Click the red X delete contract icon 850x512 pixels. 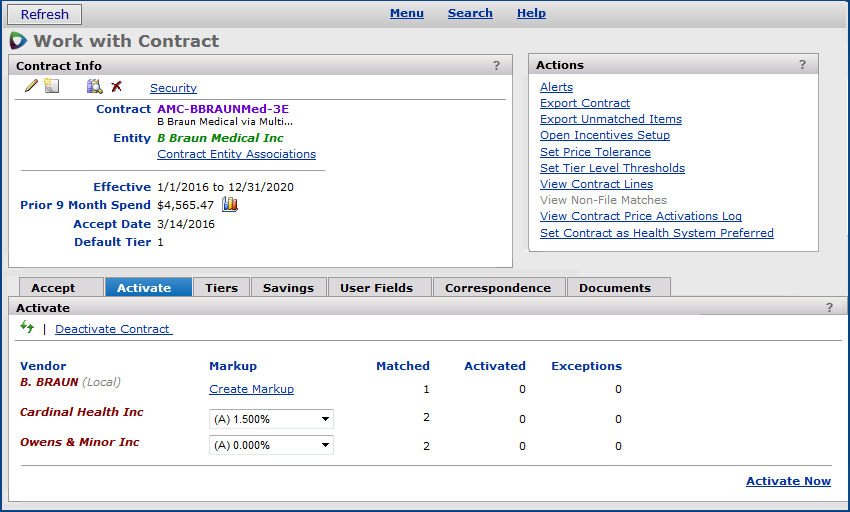pyautogui.click(x=117, y=87)
